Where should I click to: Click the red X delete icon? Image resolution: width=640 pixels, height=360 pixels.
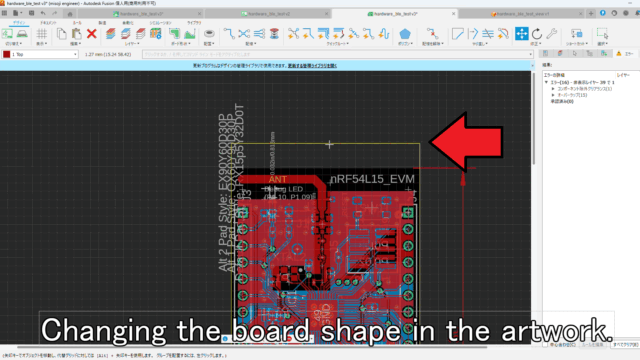[92, 33]
